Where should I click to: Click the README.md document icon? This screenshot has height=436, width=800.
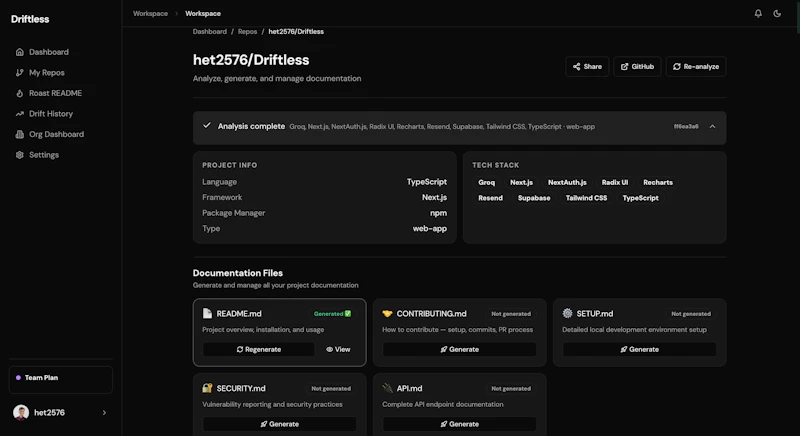(207, 313)
